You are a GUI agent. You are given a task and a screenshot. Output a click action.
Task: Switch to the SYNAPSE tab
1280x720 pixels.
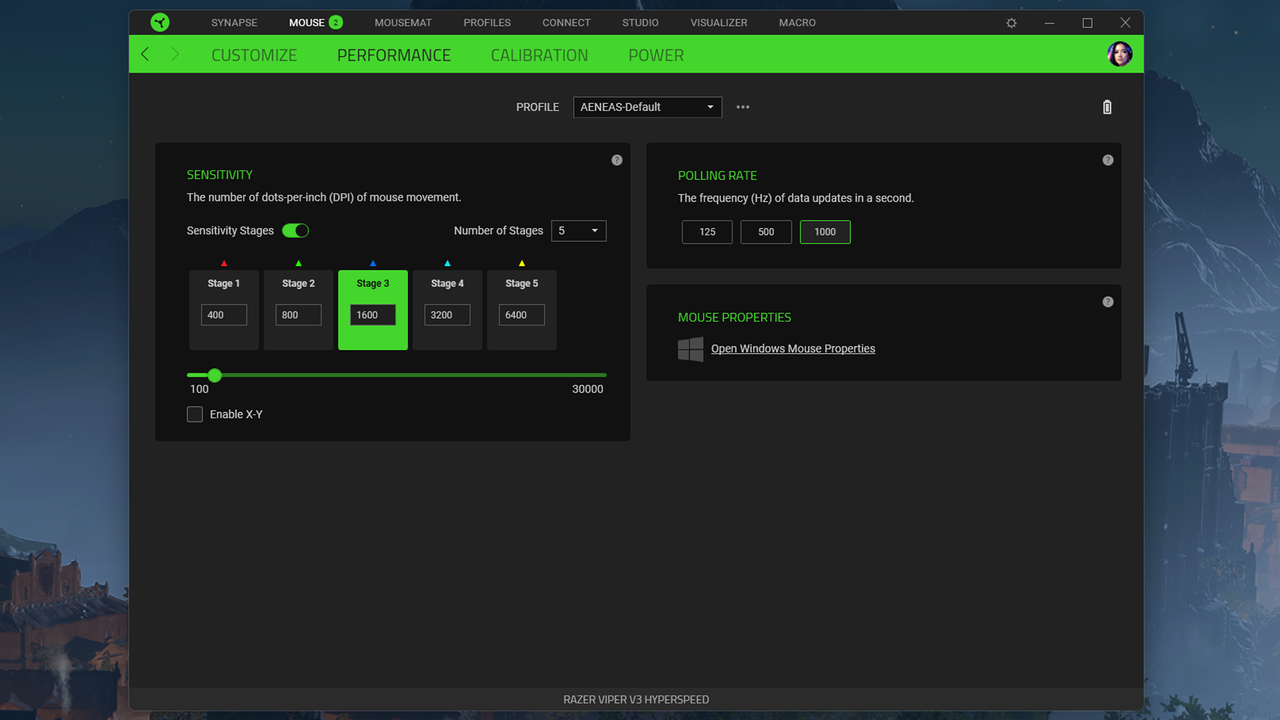click(234, 22)
